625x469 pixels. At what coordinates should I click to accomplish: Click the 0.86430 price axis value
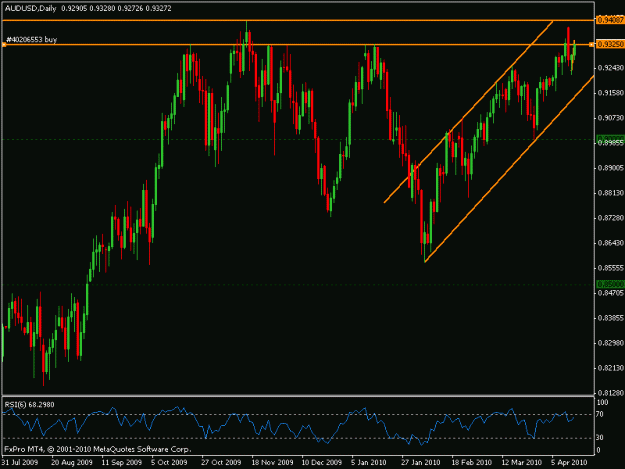click(611, 243)
